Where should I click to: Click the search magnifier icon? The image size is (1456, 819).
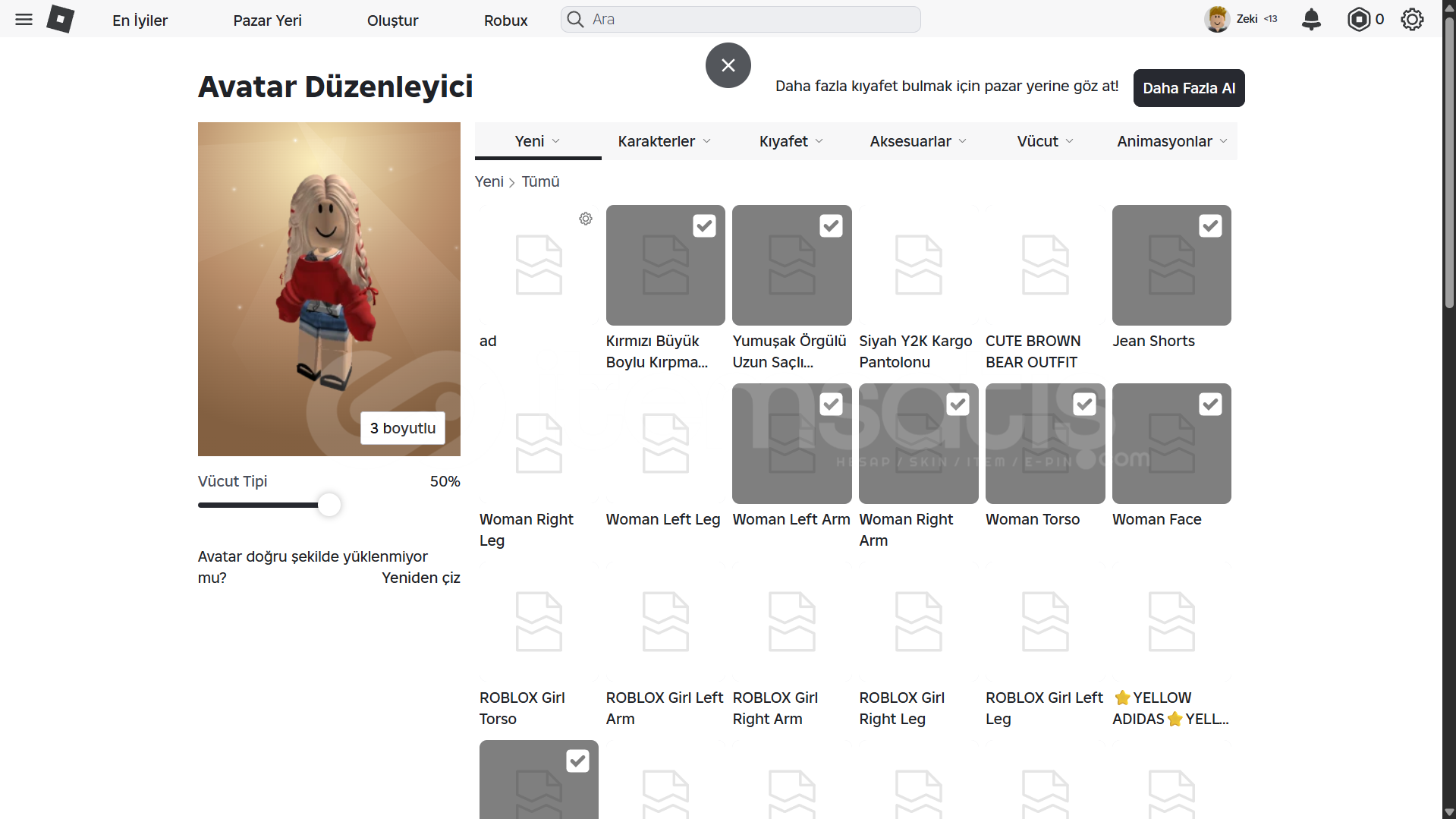[576, 20]
